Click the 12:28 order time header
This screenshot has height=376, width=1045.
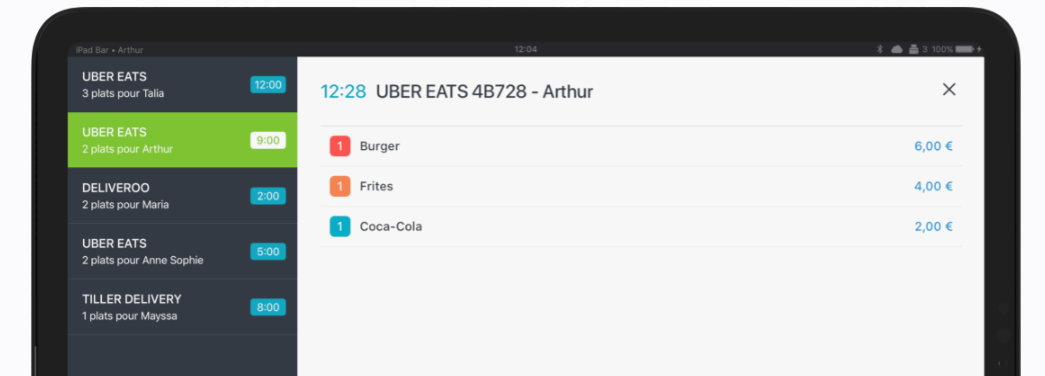(343, 91)
